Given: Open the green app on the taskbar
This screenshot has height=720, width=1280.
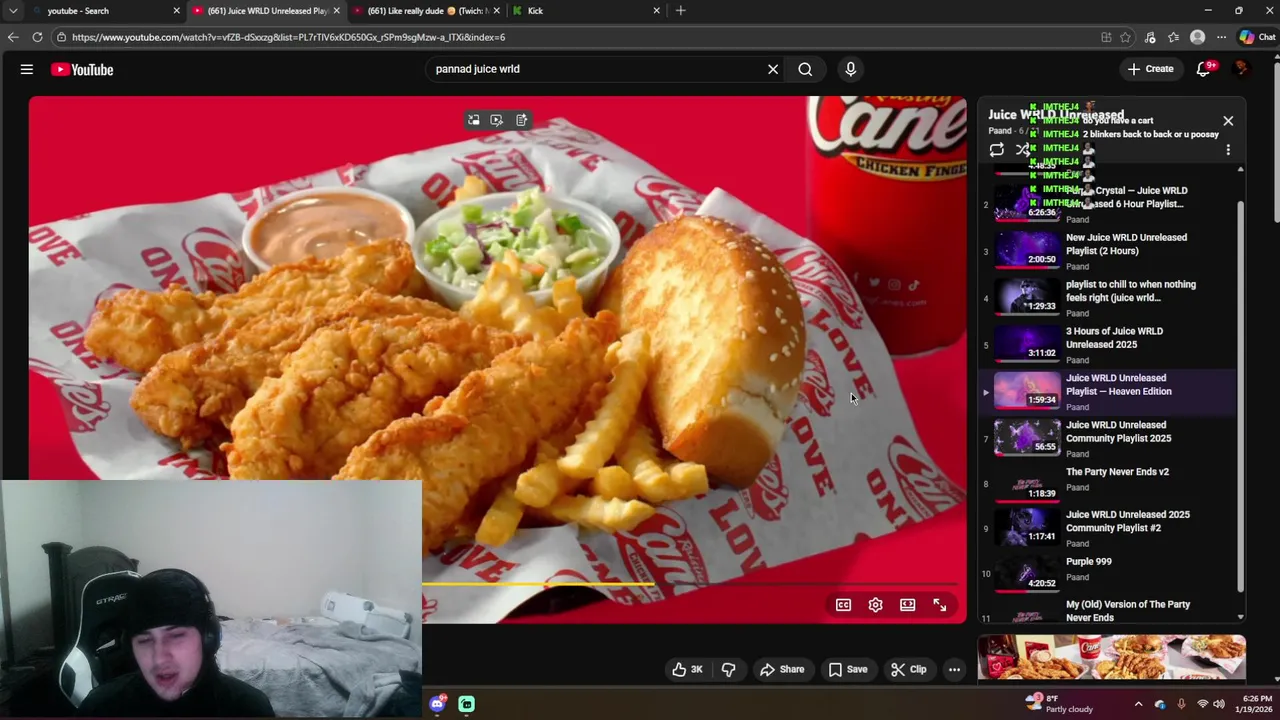Looking at the screenshot, I should click(466, 704).
